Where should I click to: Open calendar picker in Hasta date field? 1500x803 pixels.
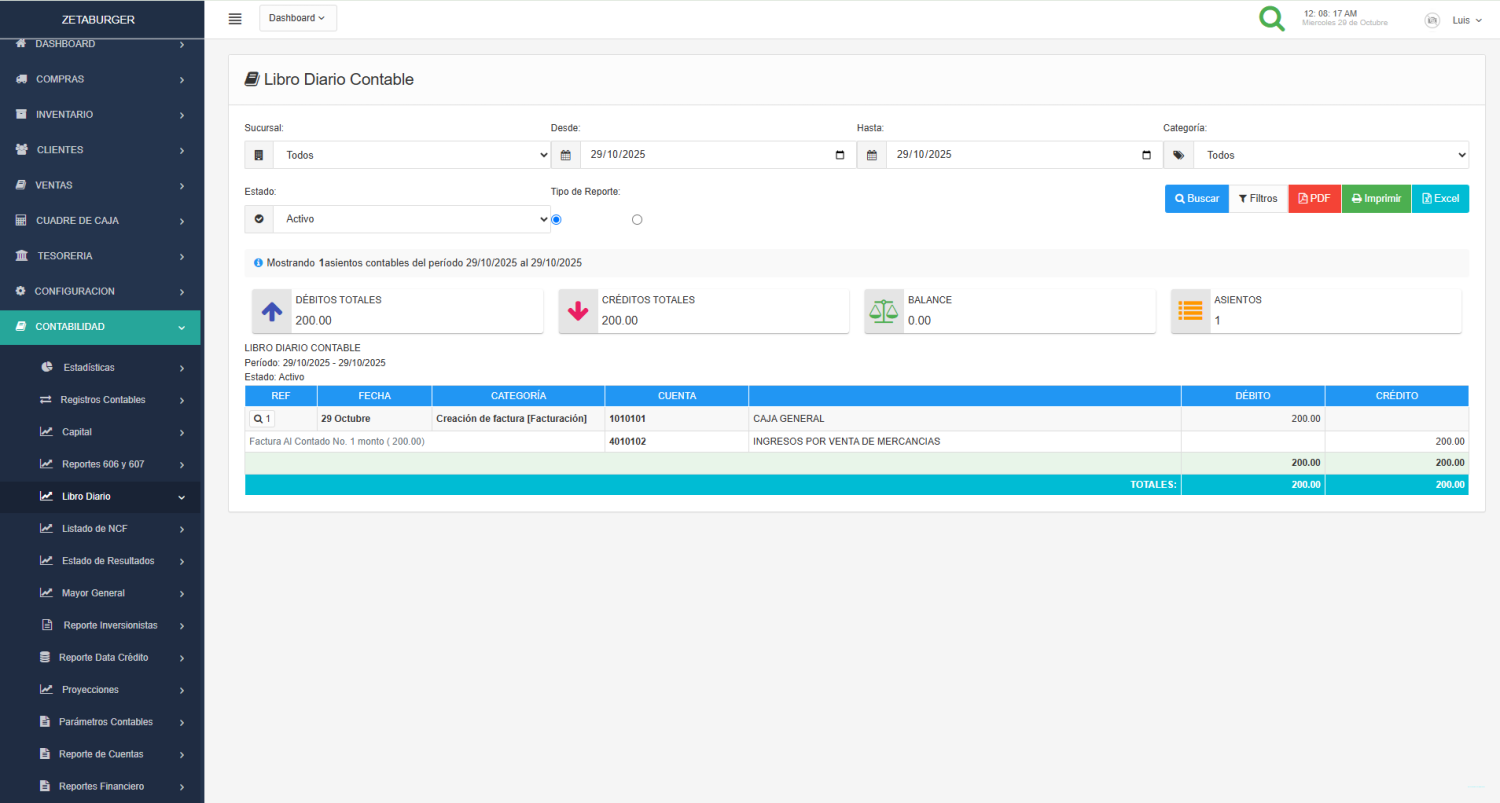click(1146, 155)
